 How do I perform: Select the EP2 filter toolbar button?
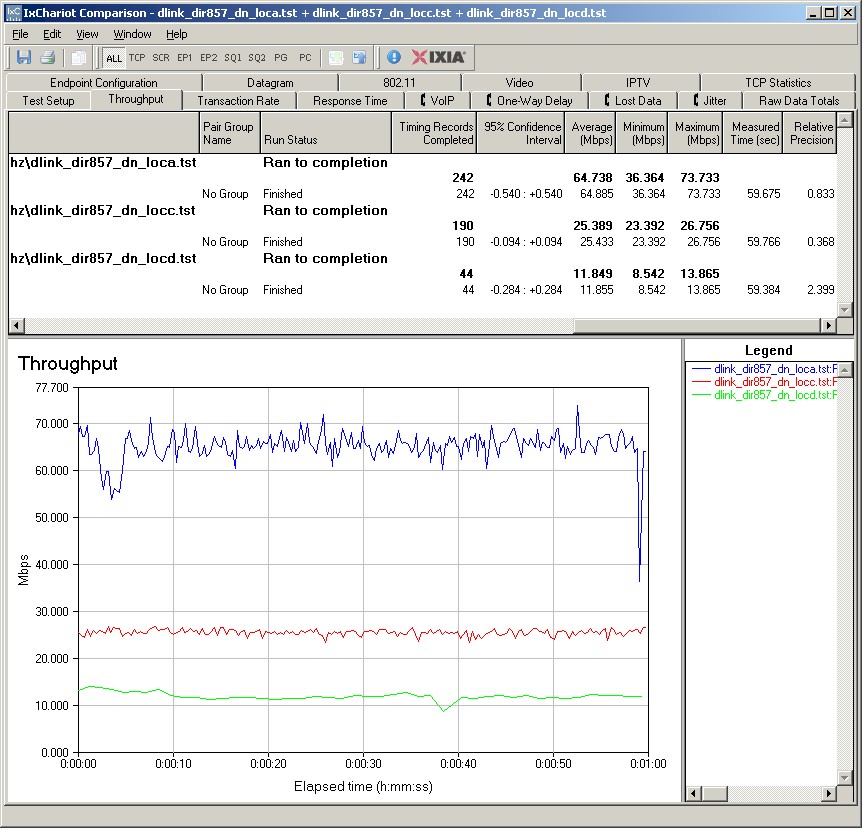209,58
